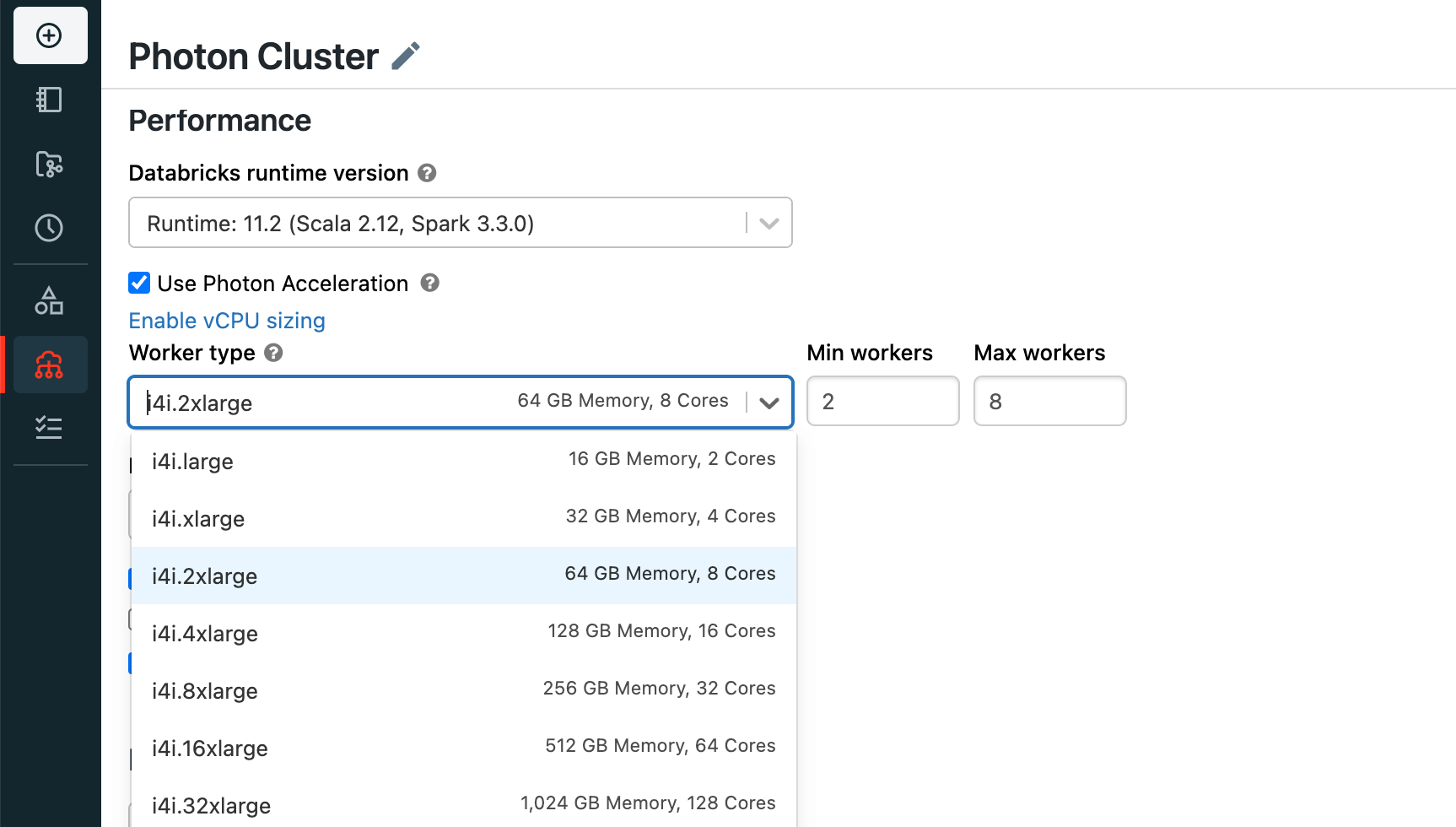The height and width of the screenshot is (827, 1456).
Task: Open the Repos folder icon in sidebar
Action: pos(49,164)
